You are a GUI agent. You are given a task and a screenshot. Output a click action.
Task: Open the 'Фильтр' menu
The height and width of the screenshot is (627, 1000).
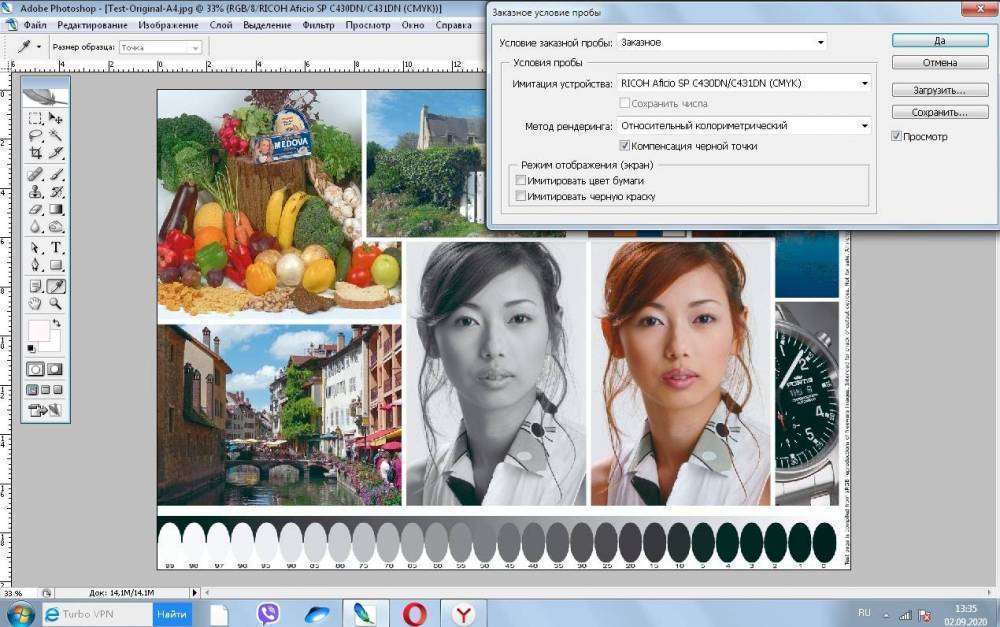pos(318,24)
